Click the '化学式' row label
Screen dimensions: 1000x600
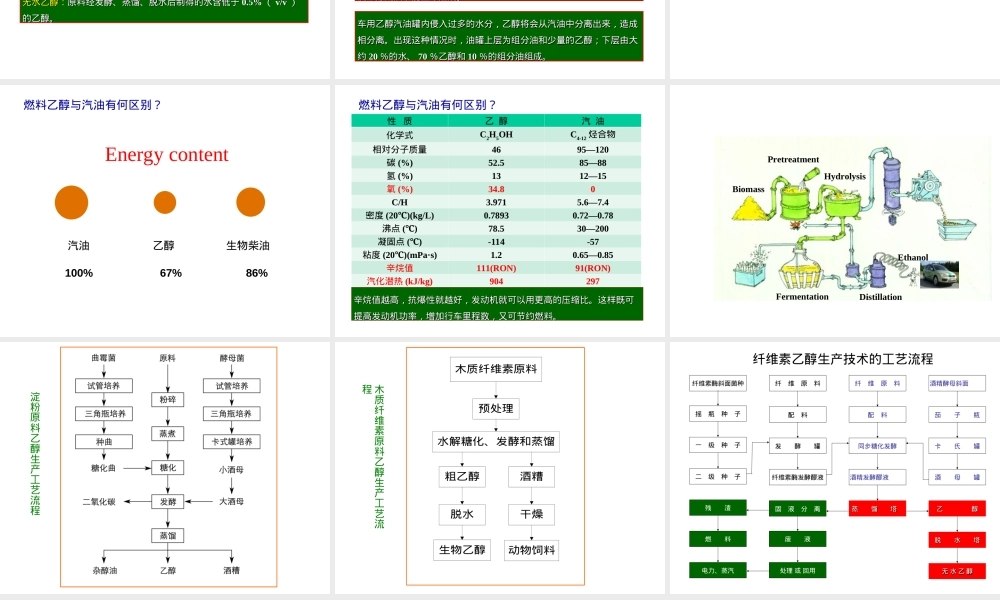[x=400, y=135]
